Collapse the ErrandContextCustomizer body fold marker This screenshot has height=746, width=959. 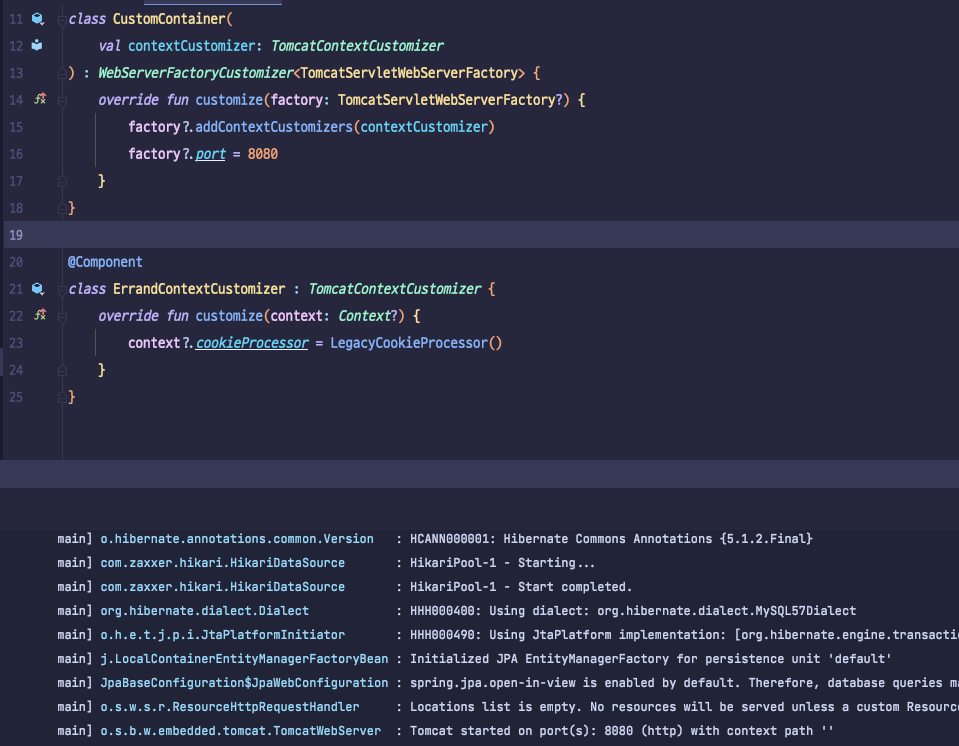click(x=61, y=288)
